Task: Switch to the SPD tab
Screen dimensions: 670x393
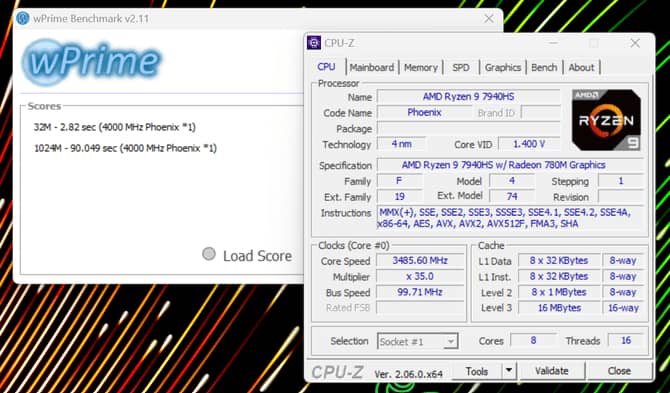Action: tap(461, 67)
